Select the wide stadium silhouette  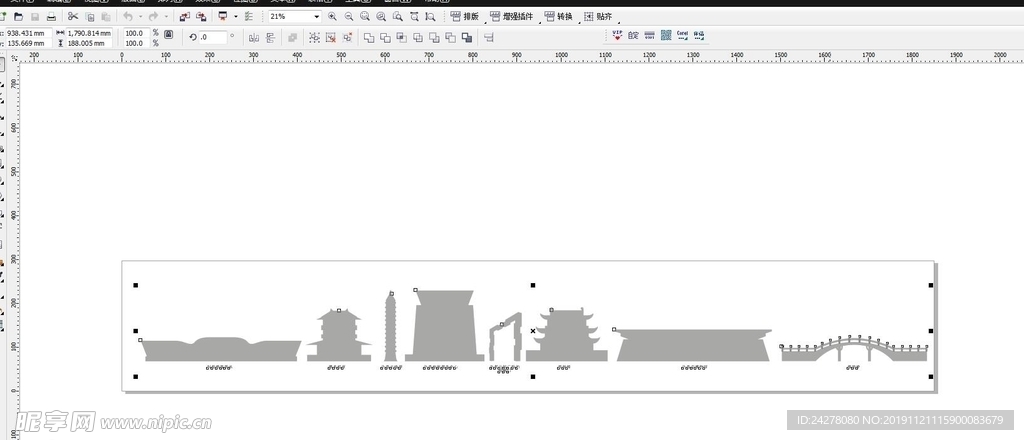[x=694, y=345]
